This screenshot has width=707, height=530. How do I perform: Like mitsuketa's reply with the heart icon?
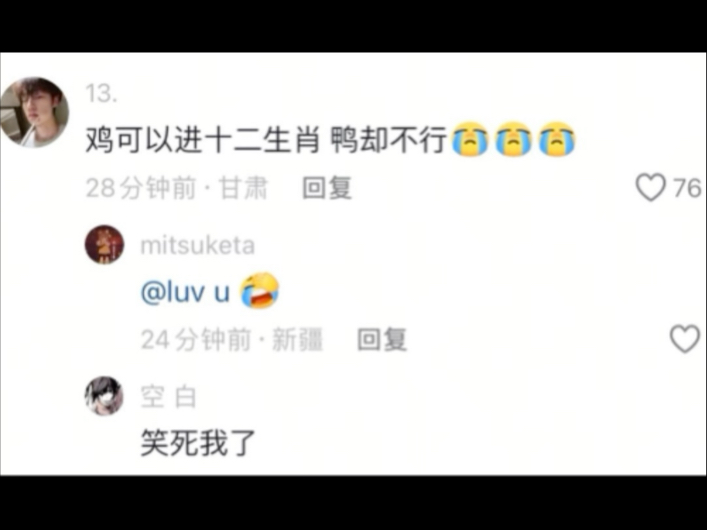685,339
